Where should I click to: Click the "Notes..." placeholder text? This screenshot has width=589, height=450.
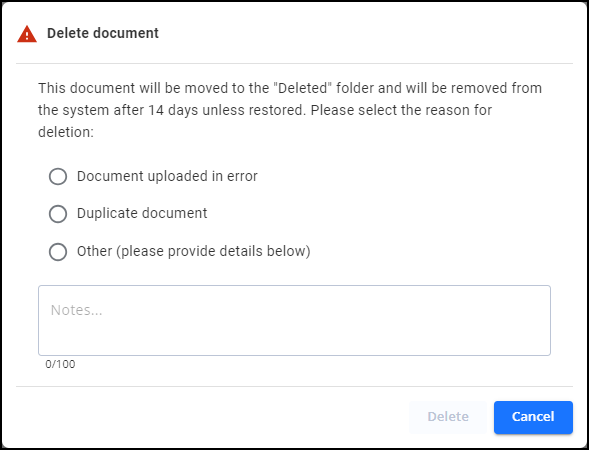click(x=76, y=310)
